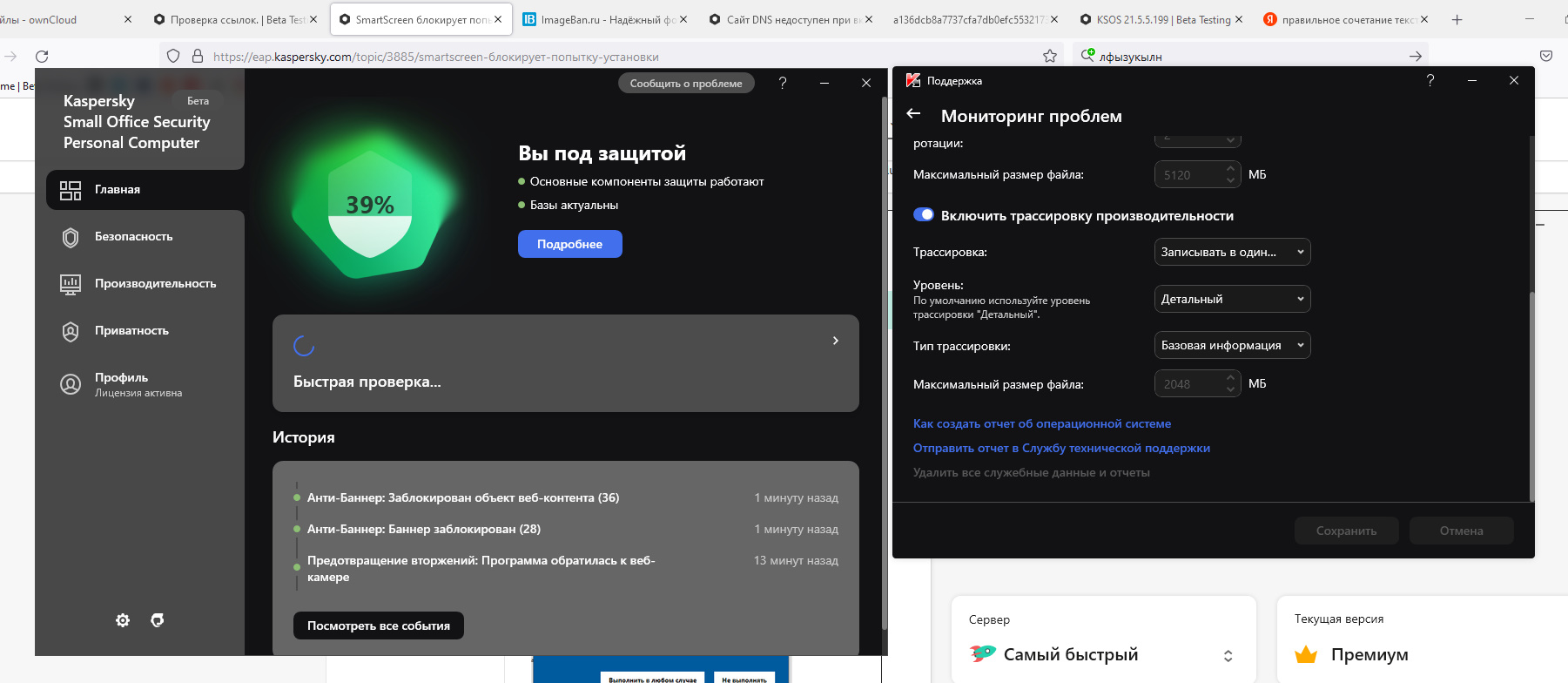1568x683 pixels.
Task: Open Тип трассировки dropdown Базовая информация
Action: pos(1232,345)
